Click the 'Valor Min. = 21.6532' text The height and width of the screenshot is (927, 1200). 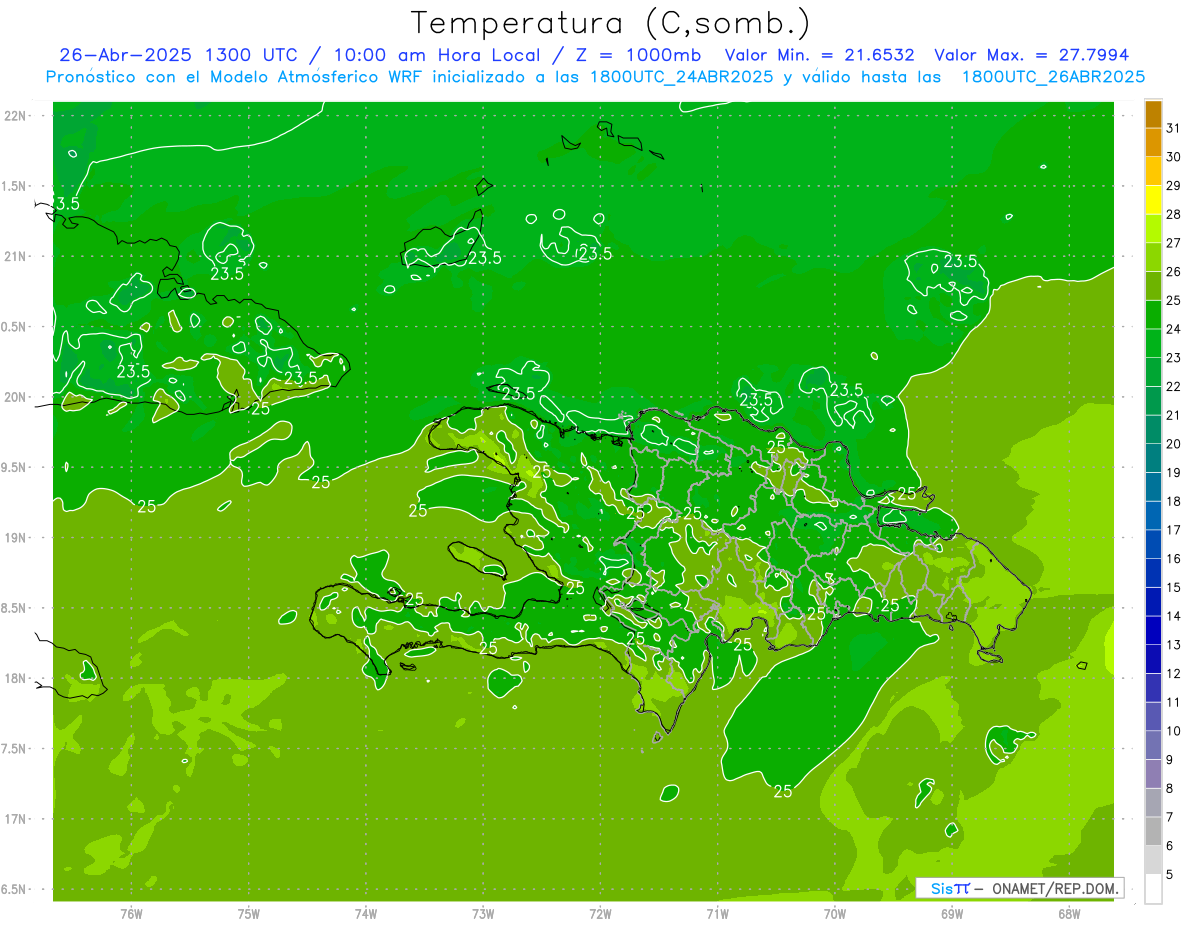819,55
